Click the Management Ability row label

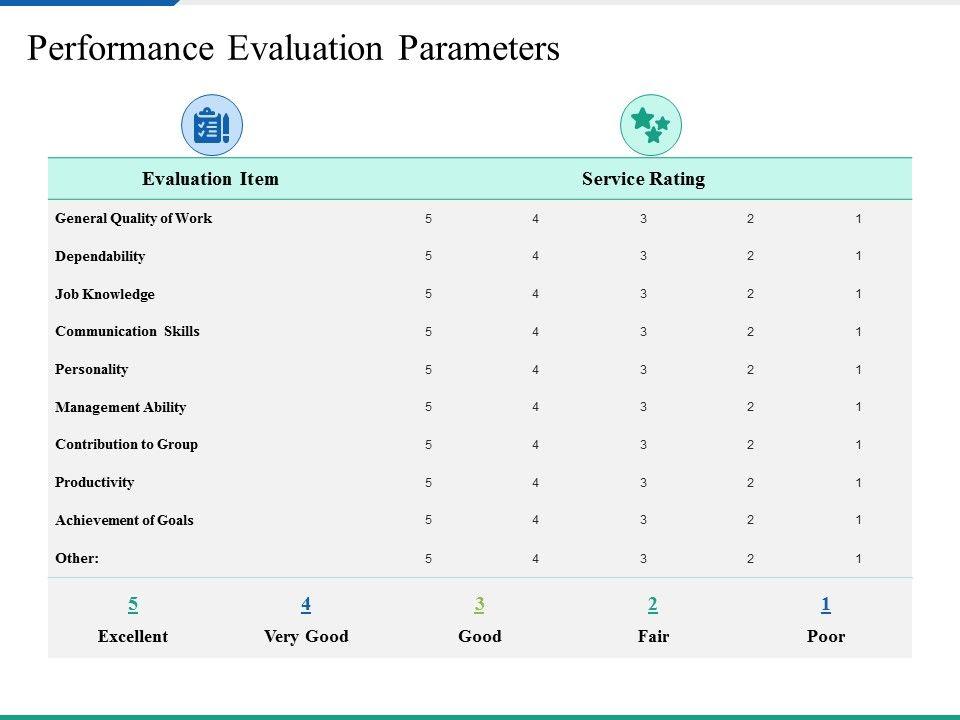click(121, 407)
